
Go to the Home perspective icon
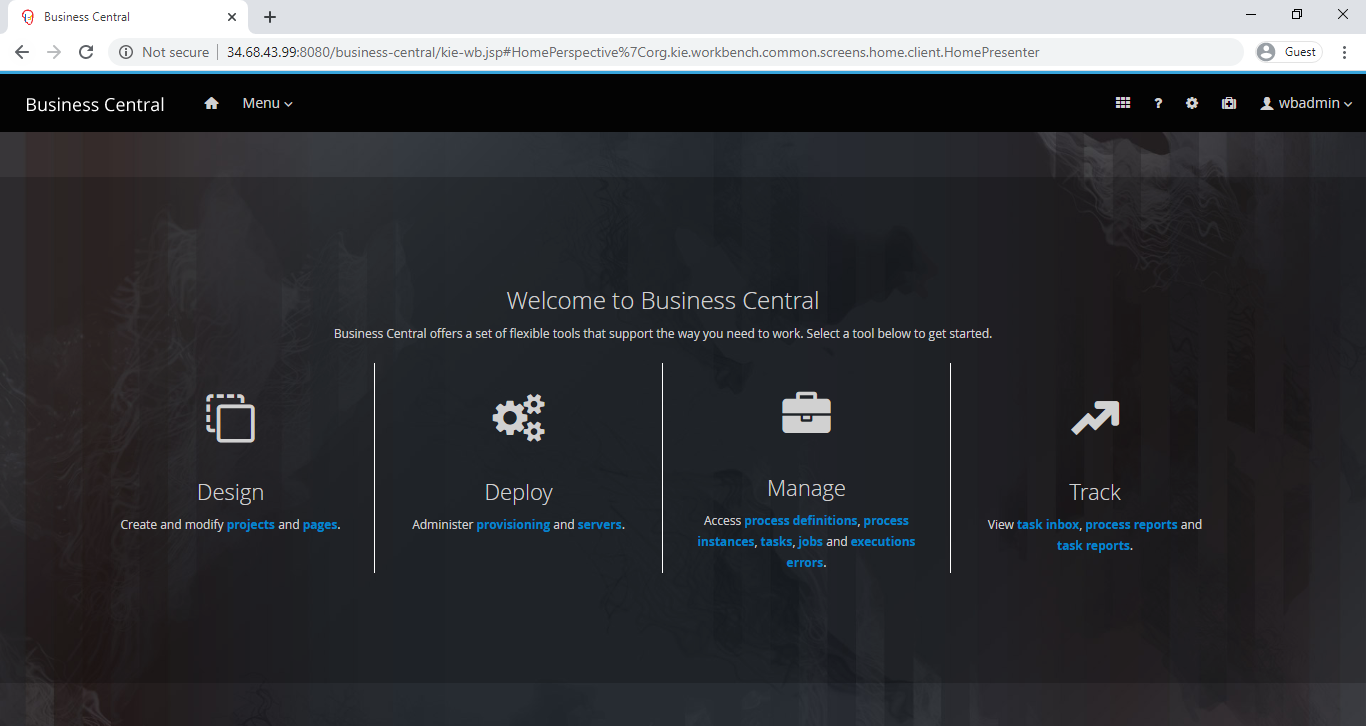click(x=211, y=103)
